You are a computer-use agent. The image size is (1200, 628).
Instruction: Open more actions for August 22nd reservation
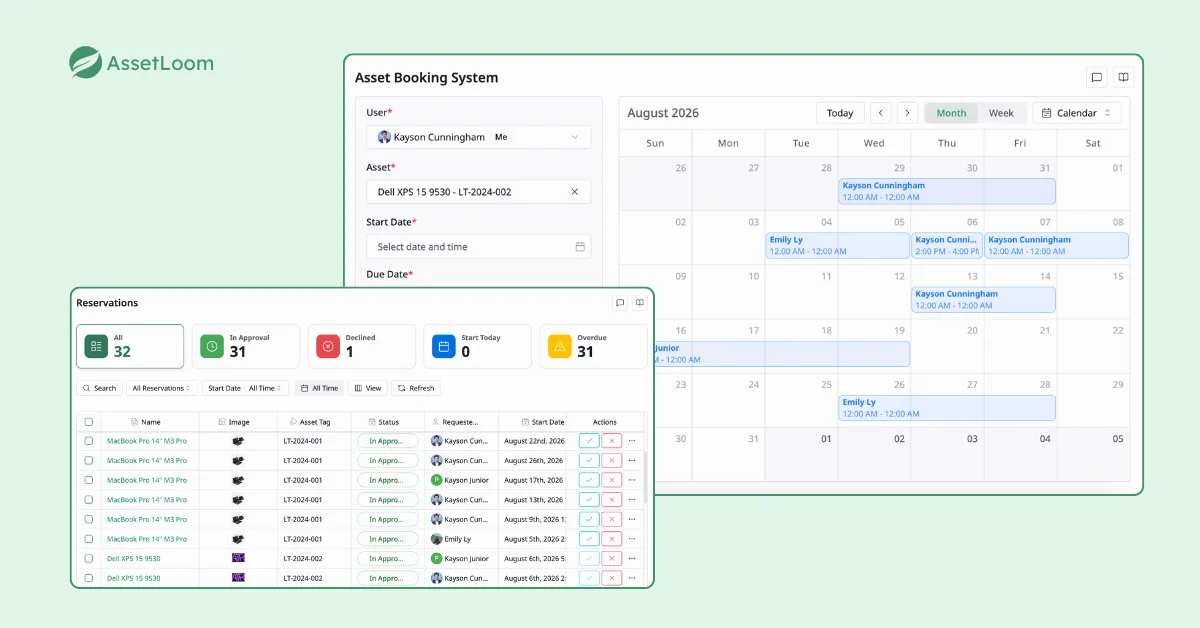tap(632, 440)
